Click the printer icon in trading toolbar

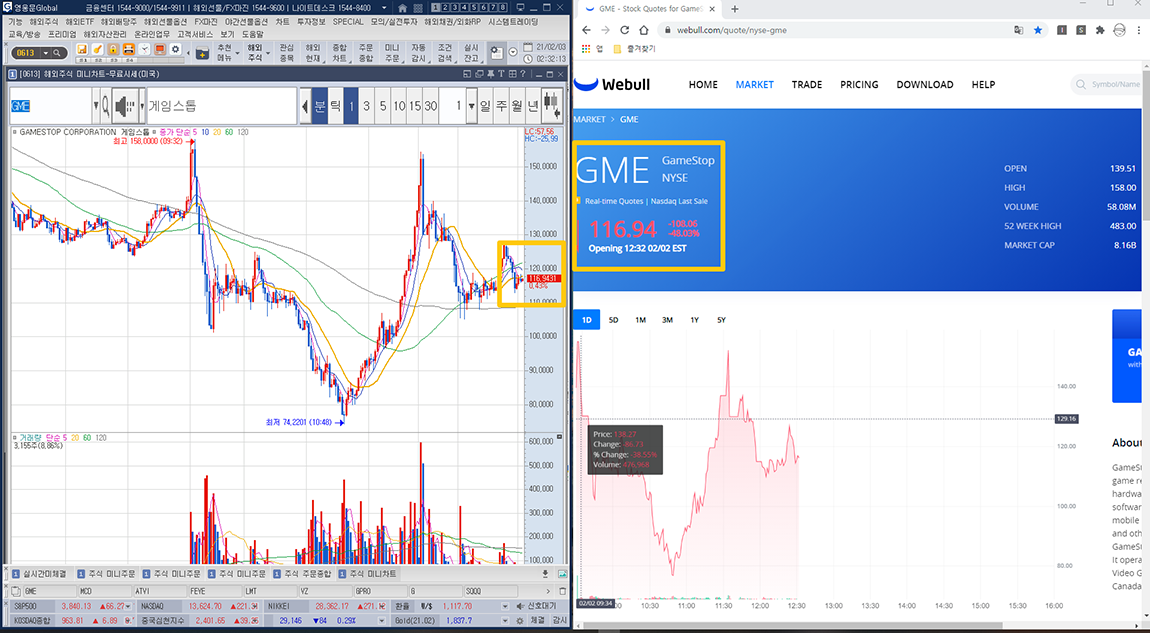click(x=128, y=49)
